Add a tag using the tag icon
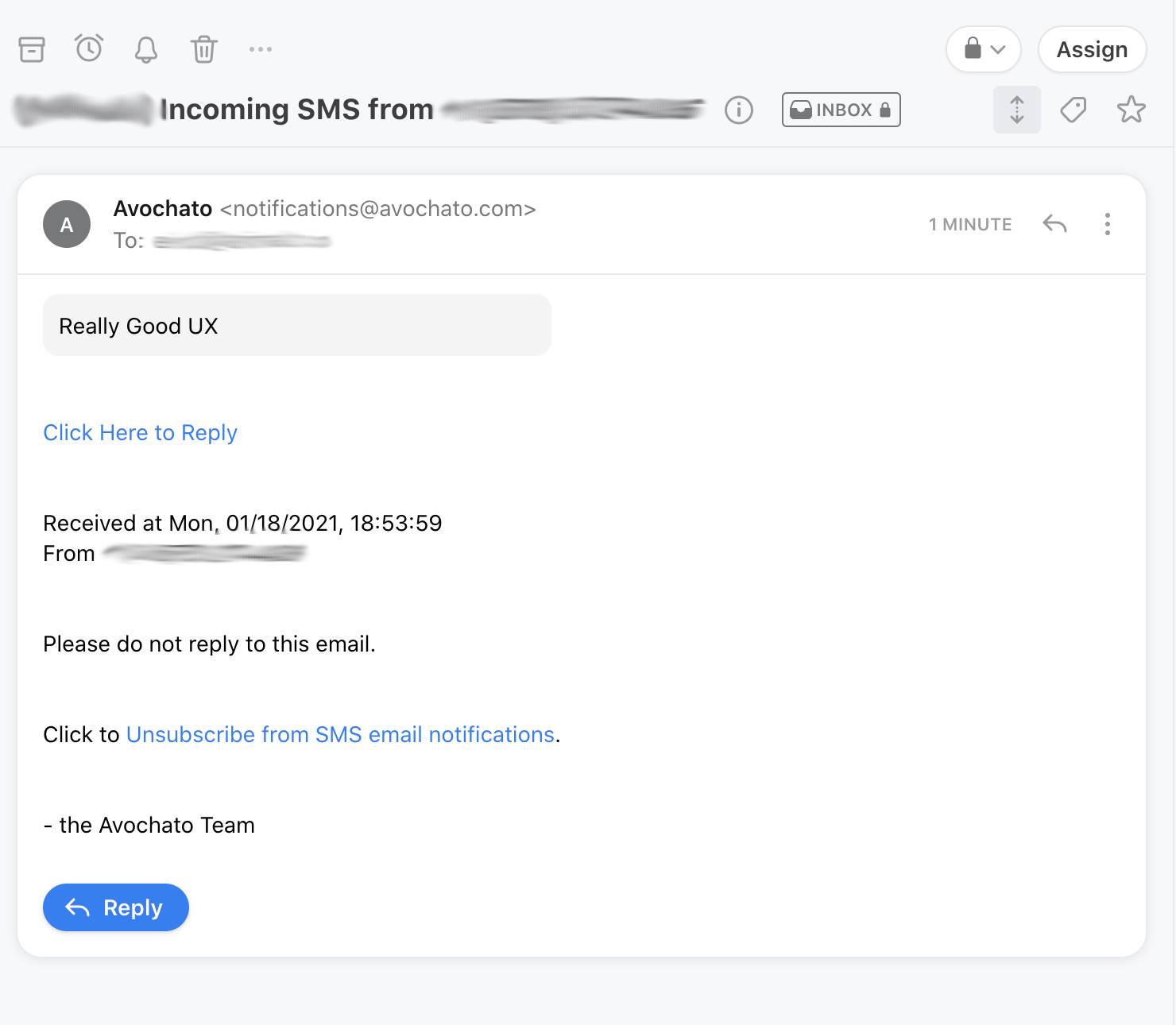 click(1073, 110)
